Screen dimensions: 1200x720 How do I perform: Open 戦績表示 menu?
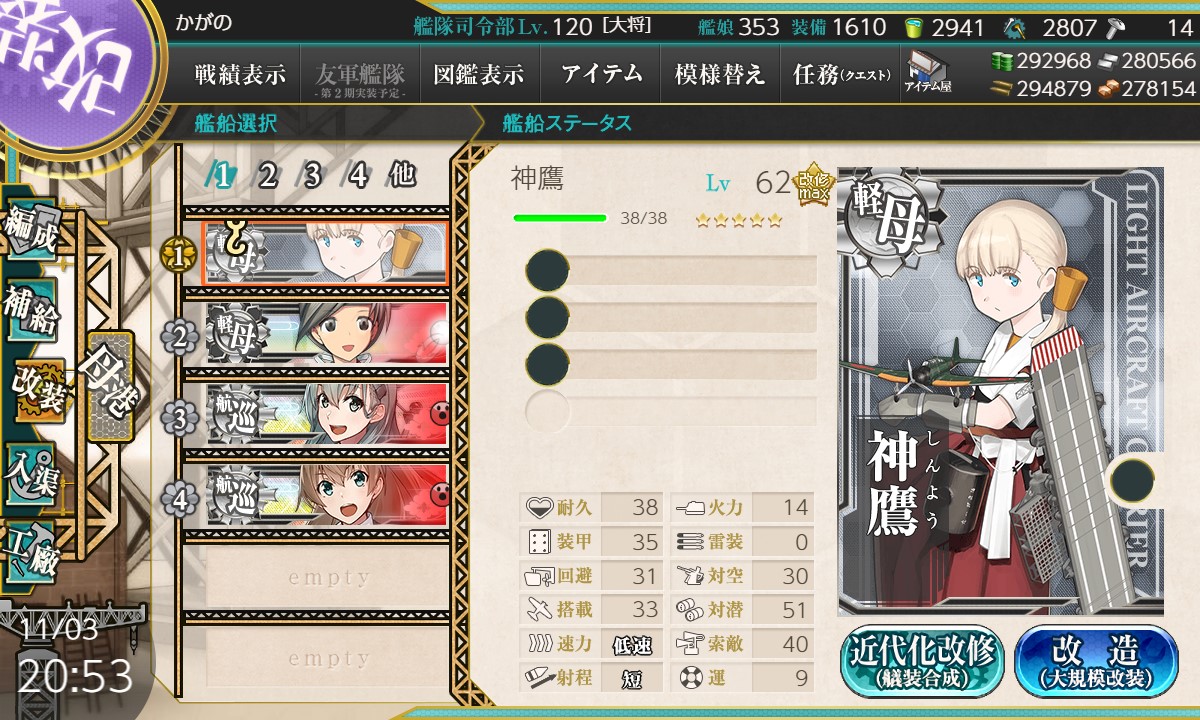[240, 75]
